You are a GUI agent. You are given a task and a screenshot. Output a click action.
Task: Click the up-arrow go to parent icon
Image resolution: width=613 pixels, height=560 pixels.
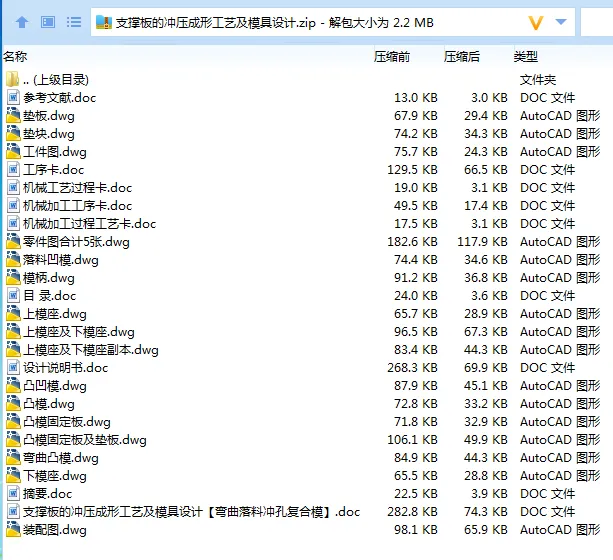tap(22, 22)
